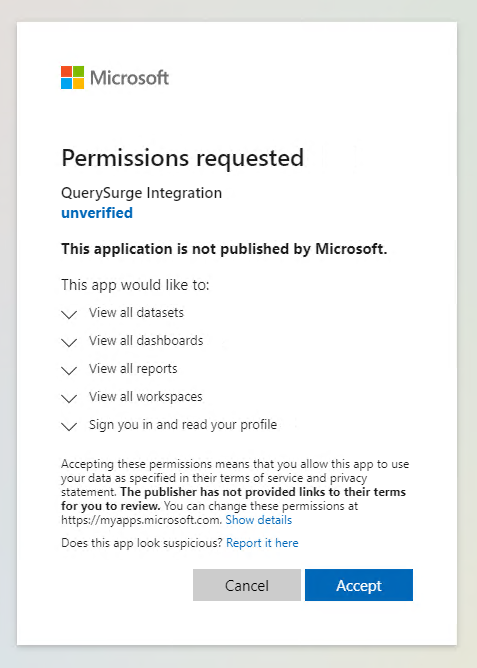
Task: Expand the View all dashboards chevron
Action: 69,343
